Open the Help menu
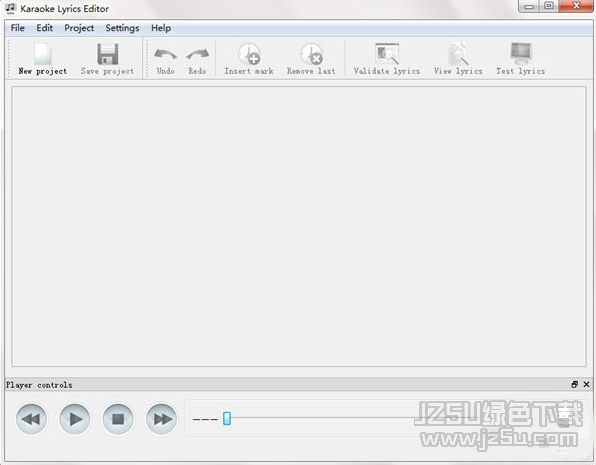This screenshot has height=465, width=596. pyautogui.click(x=161, y=28)
